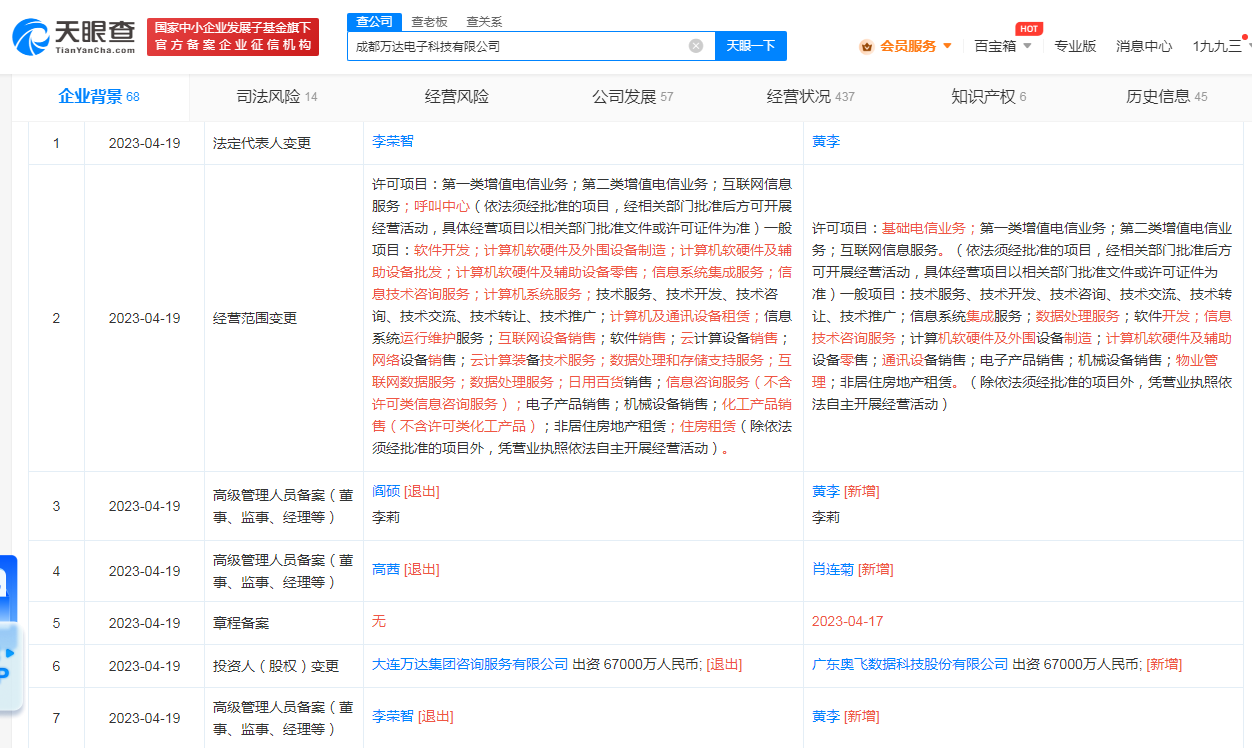Click the 无 value in 章程备案 row
The image size is (1252, 748).
pyautogui.click(x=379, y=621)
